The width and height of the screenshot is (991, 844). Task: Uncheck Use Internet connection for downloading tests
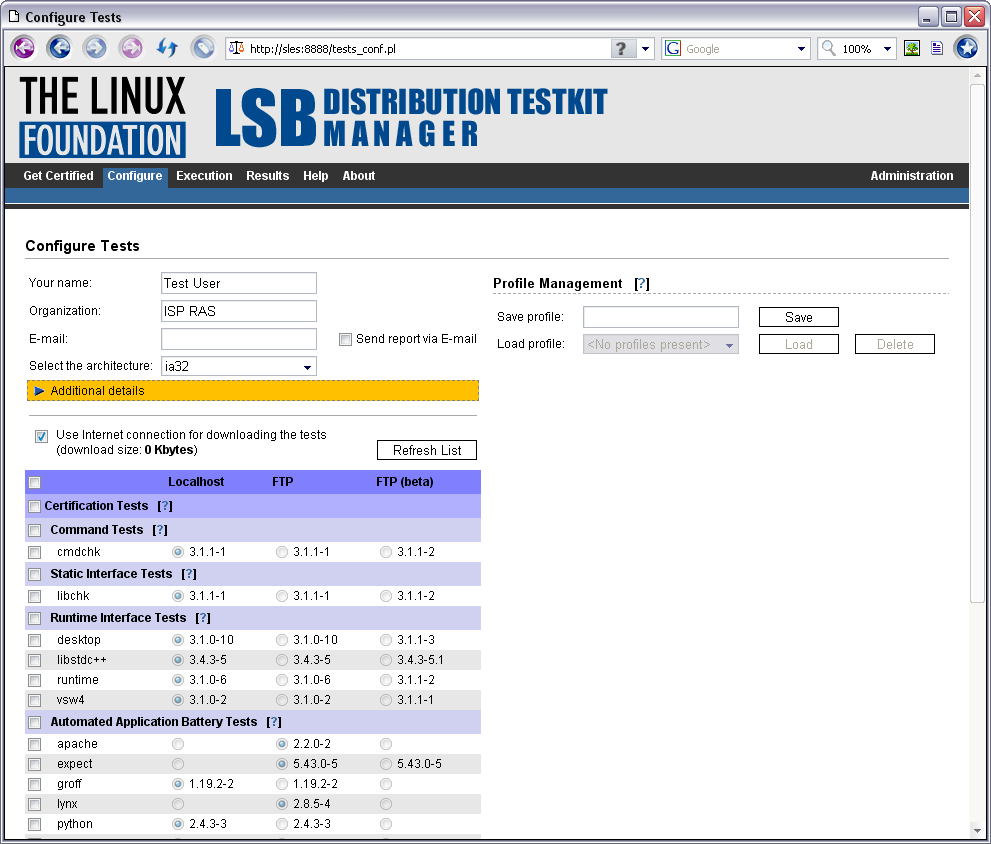42,436
